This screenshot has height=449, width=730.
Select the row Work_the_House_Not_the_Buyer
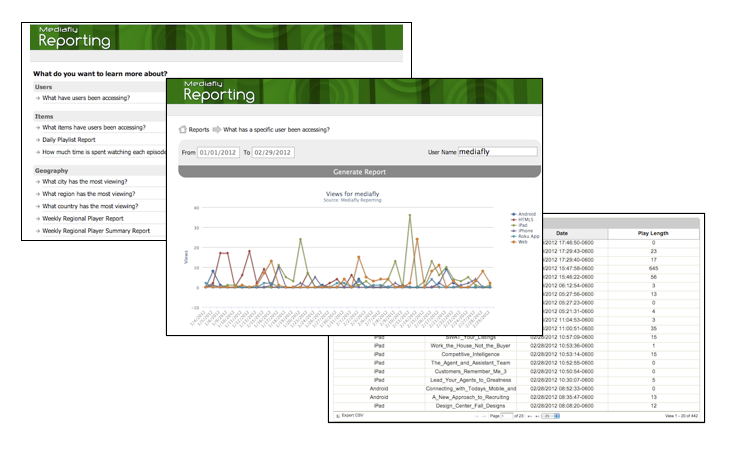pos(516,346)
